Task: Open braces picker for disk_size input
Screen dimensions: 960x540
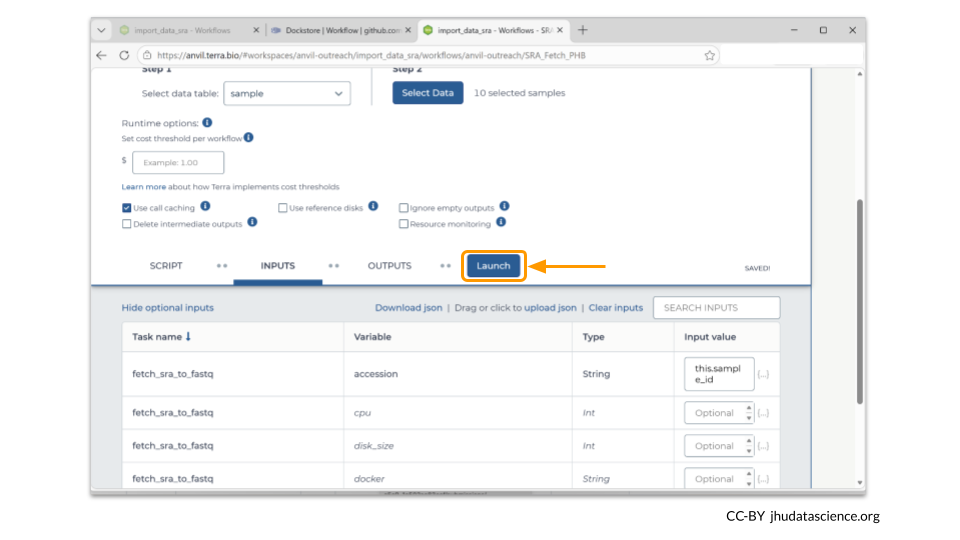Action: [763, 446]
